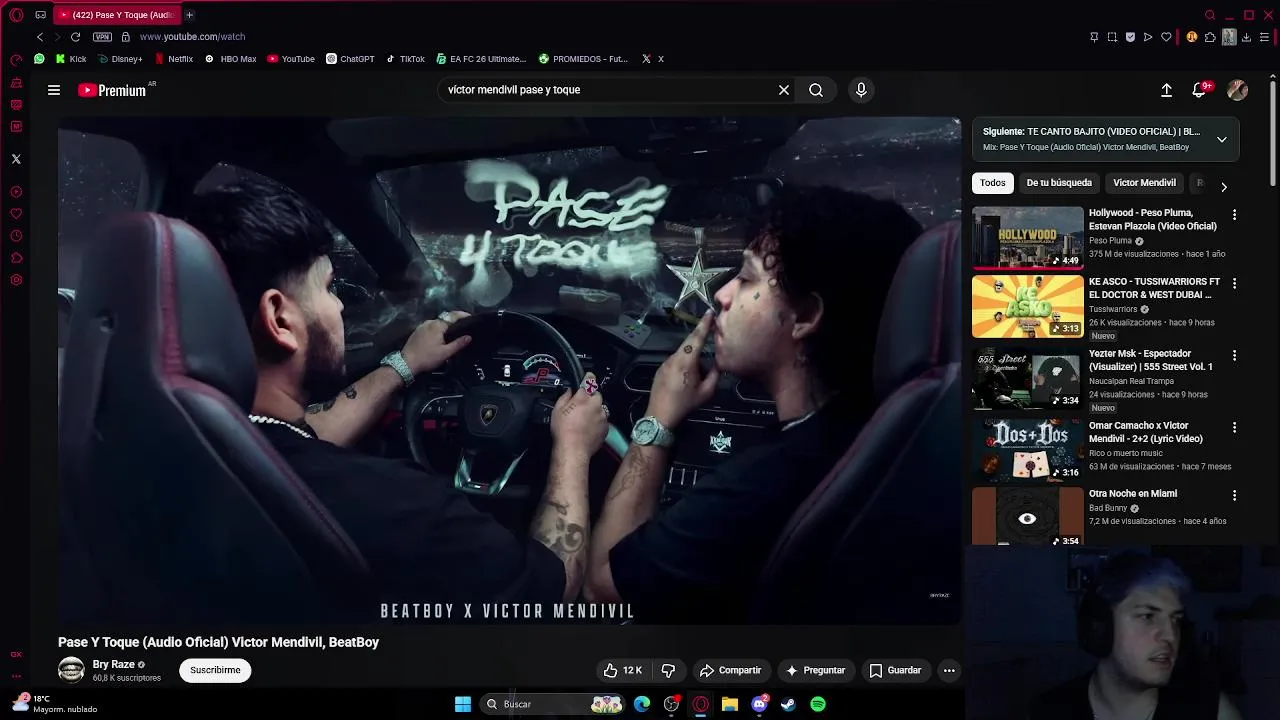Open KE ASCO Tussiwarriors video thumbnail
Viewport: 1280px width, 720px height.
pos(1027,307)
